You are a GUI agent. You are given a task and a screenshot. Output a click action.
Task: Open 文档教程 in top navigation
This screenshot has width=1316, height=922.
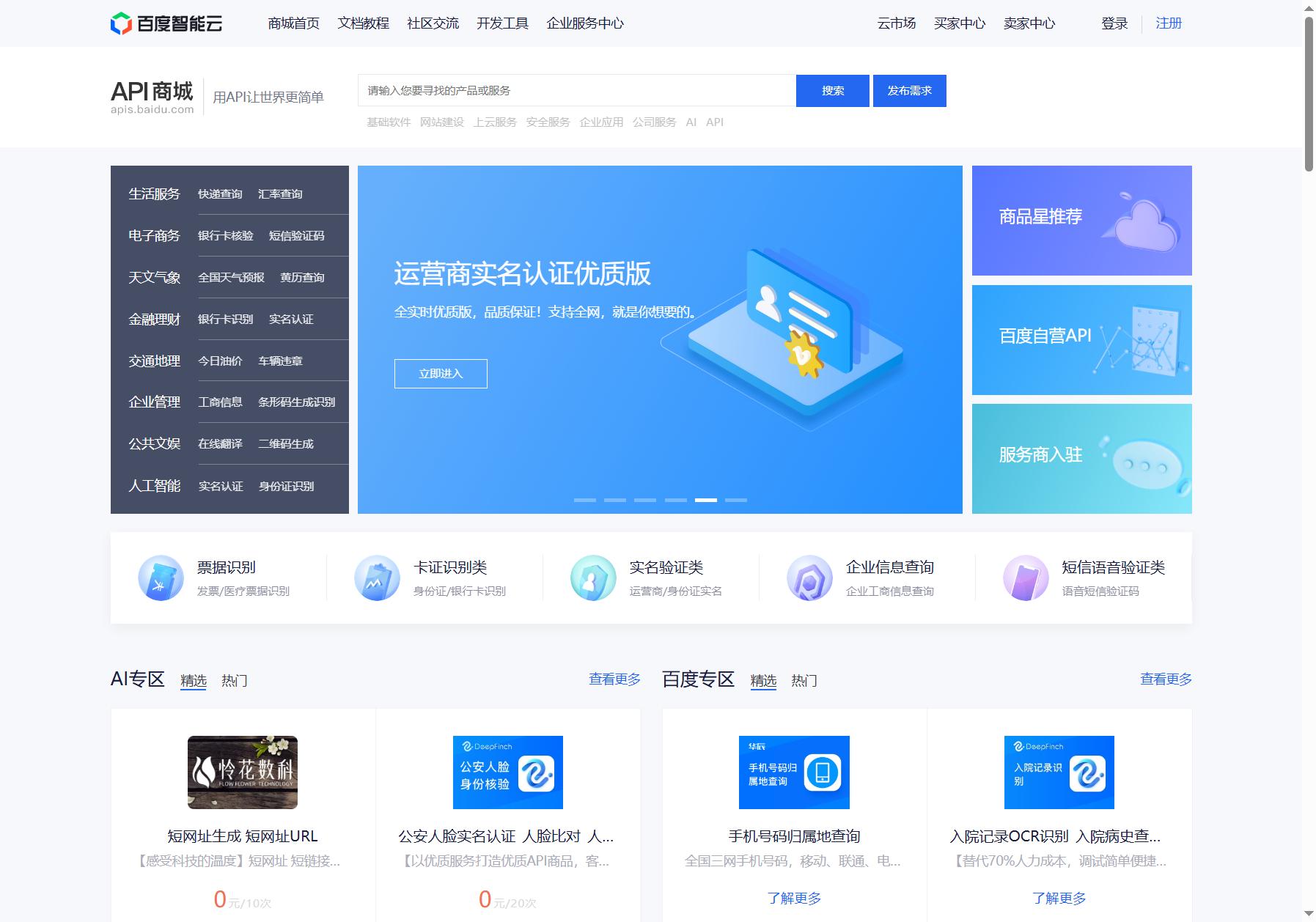pos(364,23)
